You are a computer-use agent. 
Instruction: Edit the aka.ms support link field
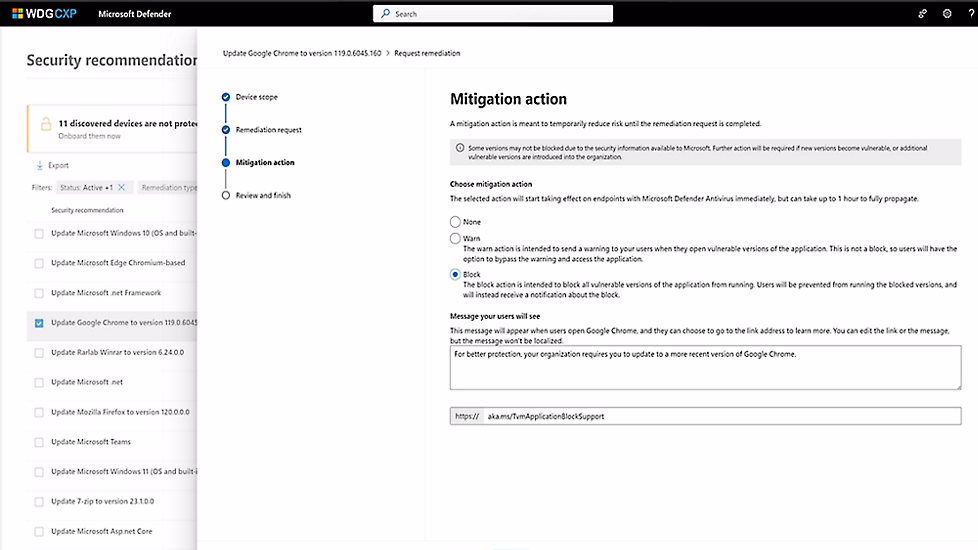(722, 416)
